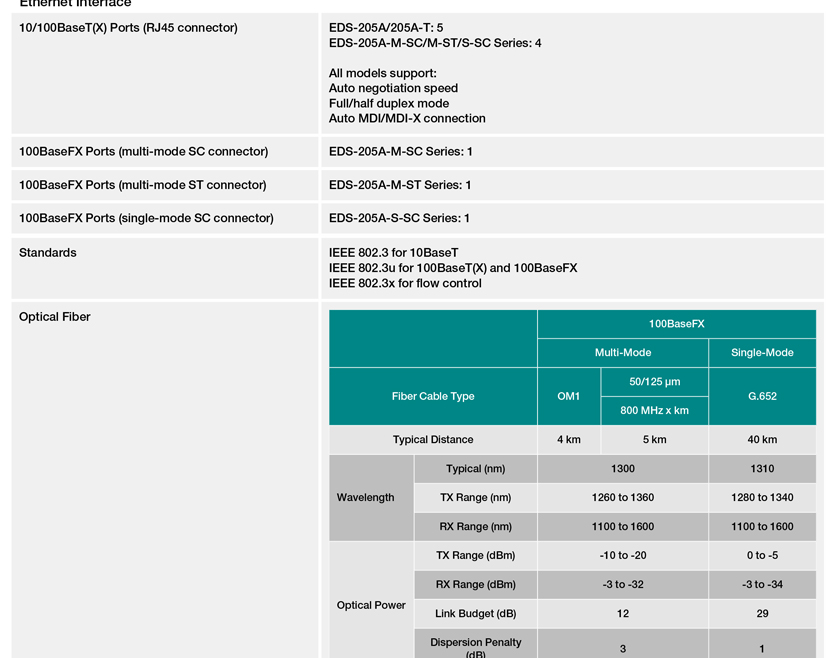Click Single-Mode dispersion penalty value '1'
Image resolution: width=830 pixels, height=658 pixels.
[x=762, y=648]
